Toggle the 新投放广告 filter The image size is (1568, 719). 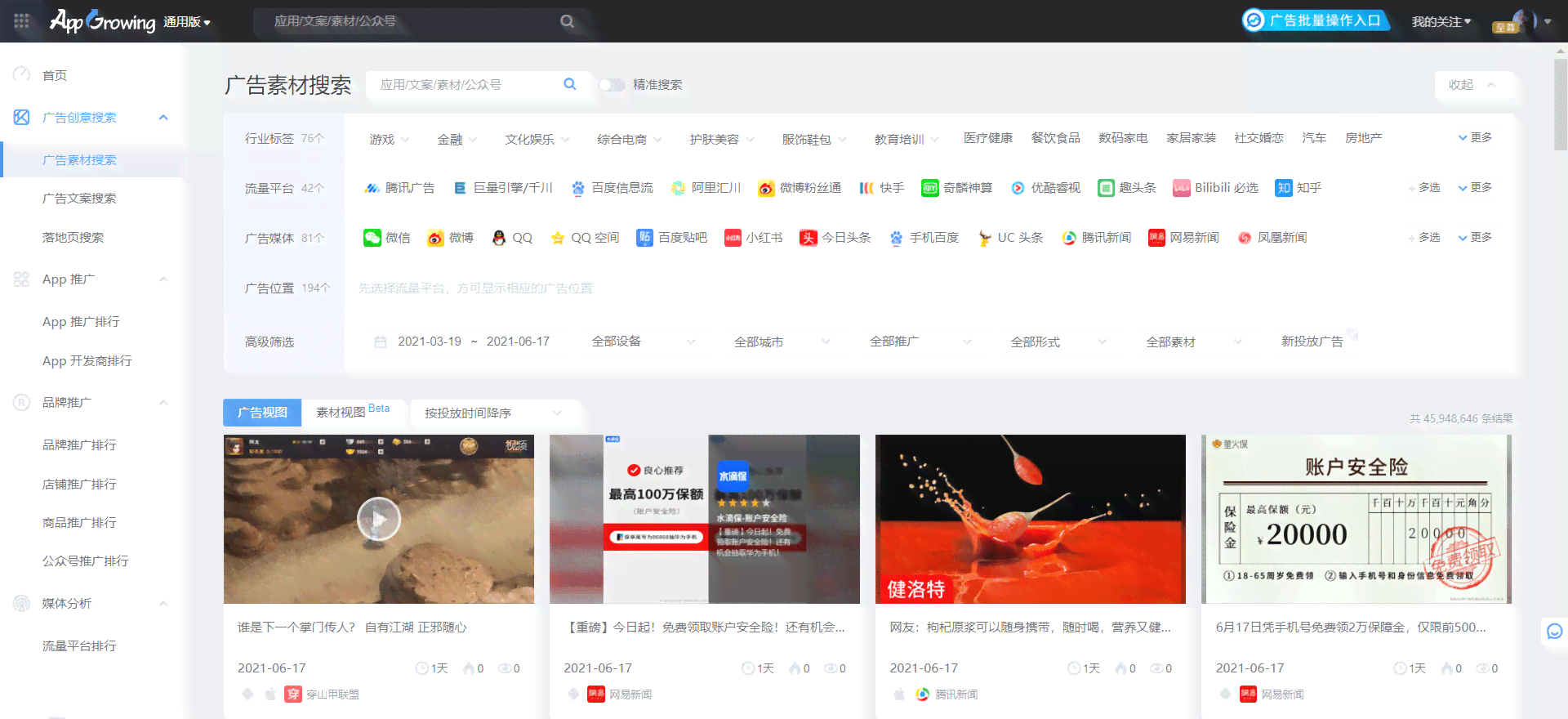1312,342
